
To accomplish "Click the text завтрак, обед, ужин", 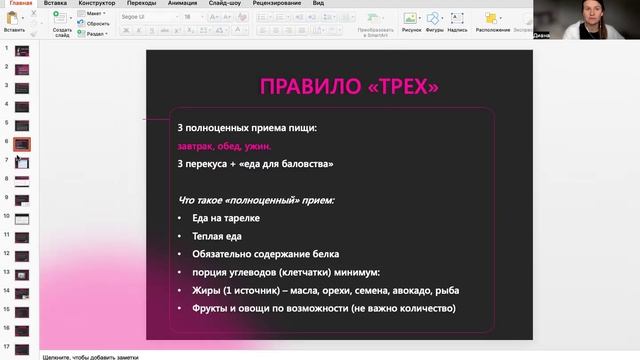I will click(224, 146).
